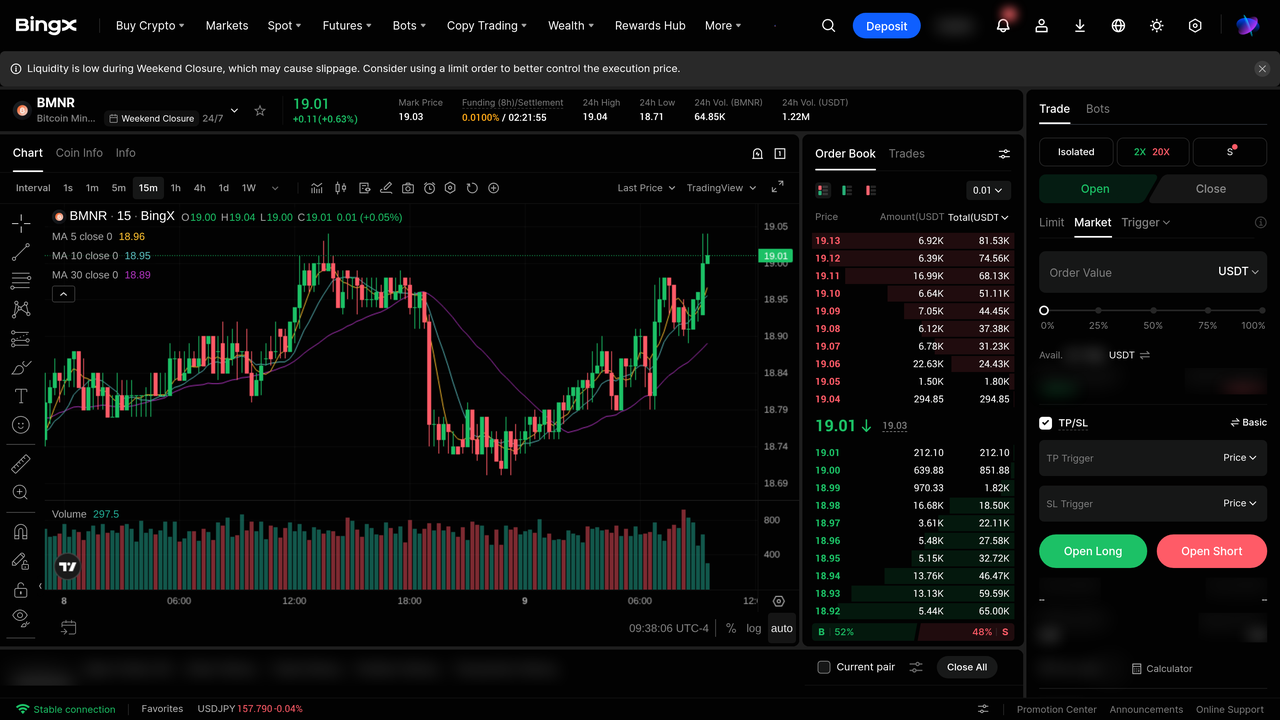Add BMNR to favorites with the star
1280x720 pixels.
click(260, 110)
